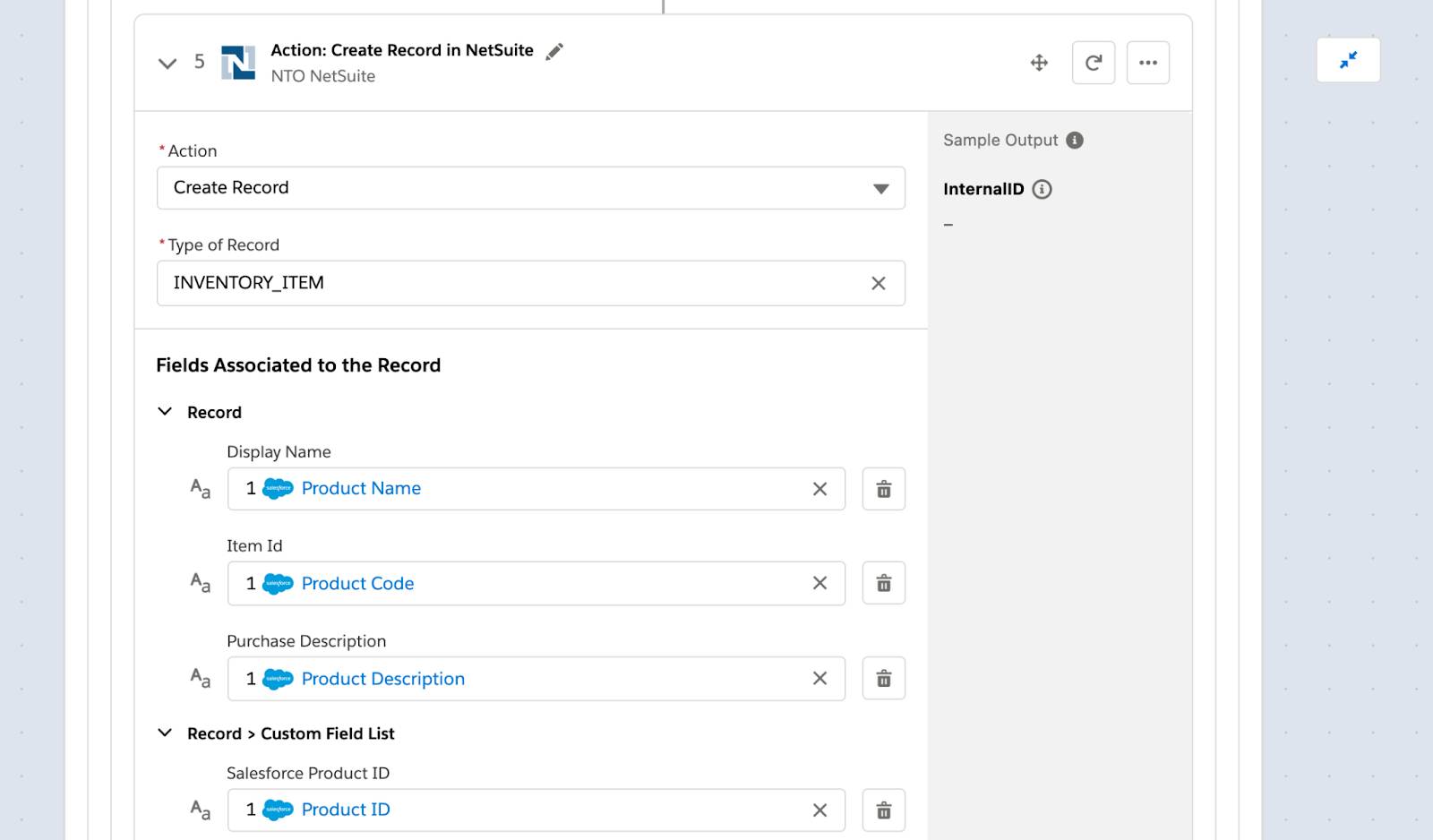Click the Type of Record field INVENTORY_ITEM
Image resolution: width=1433 pixels, height=840 pixels.
tap(531, 283)
